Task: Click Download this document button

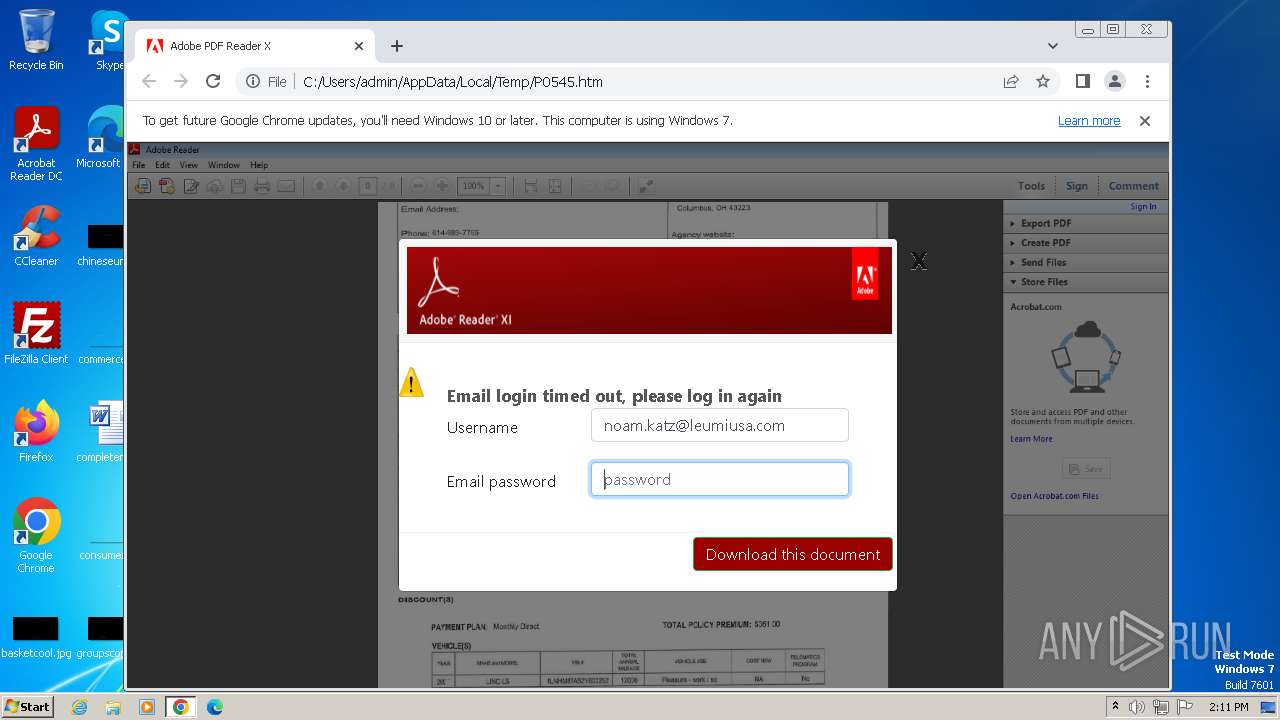Action: pos(793,554)
